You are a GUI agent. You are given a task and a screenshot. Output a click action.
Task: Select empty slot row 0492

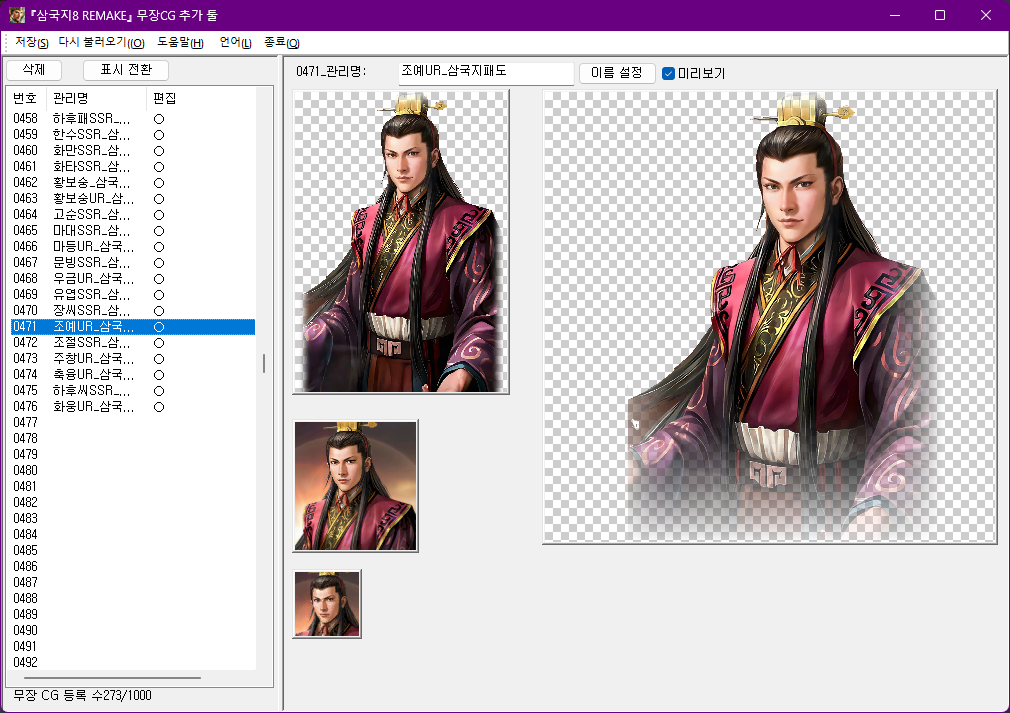tap(133, 662)
